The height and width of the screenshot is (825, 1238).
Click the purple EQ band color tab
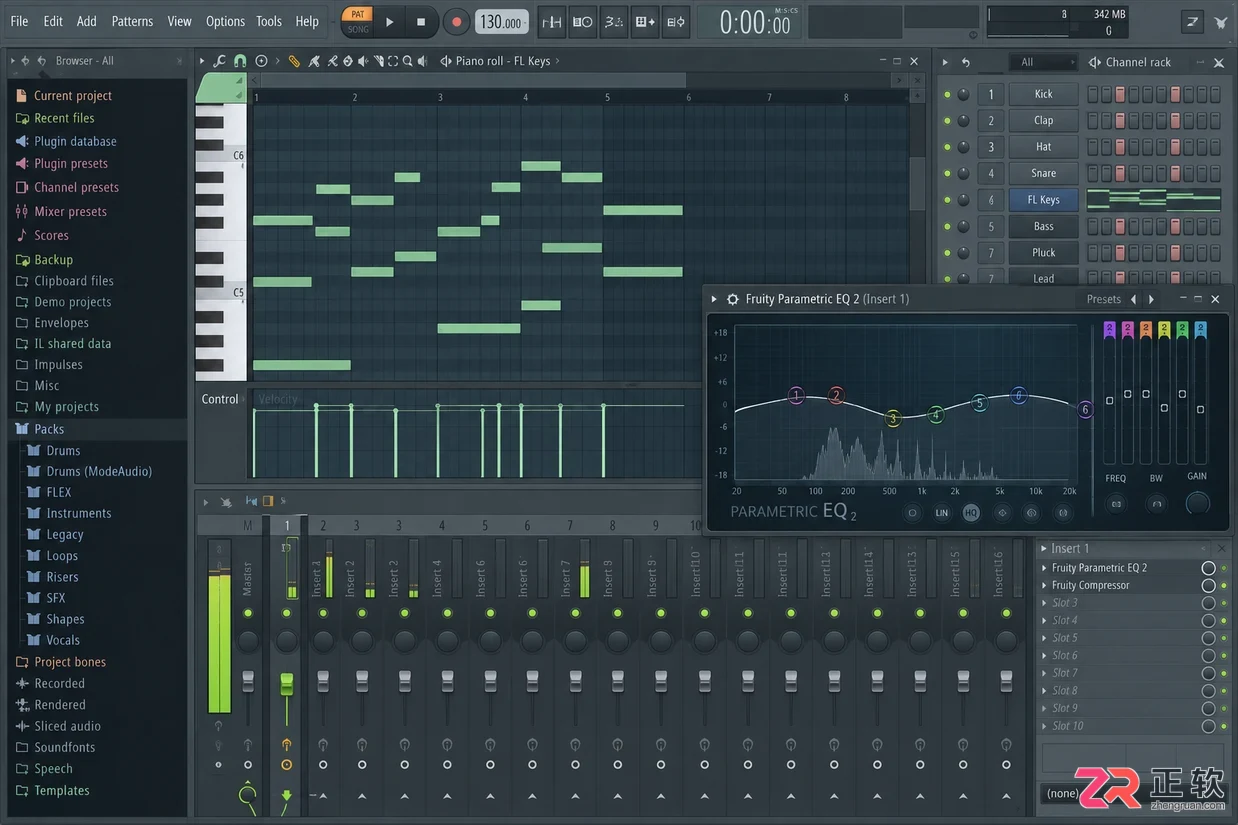click(1109, 330)
